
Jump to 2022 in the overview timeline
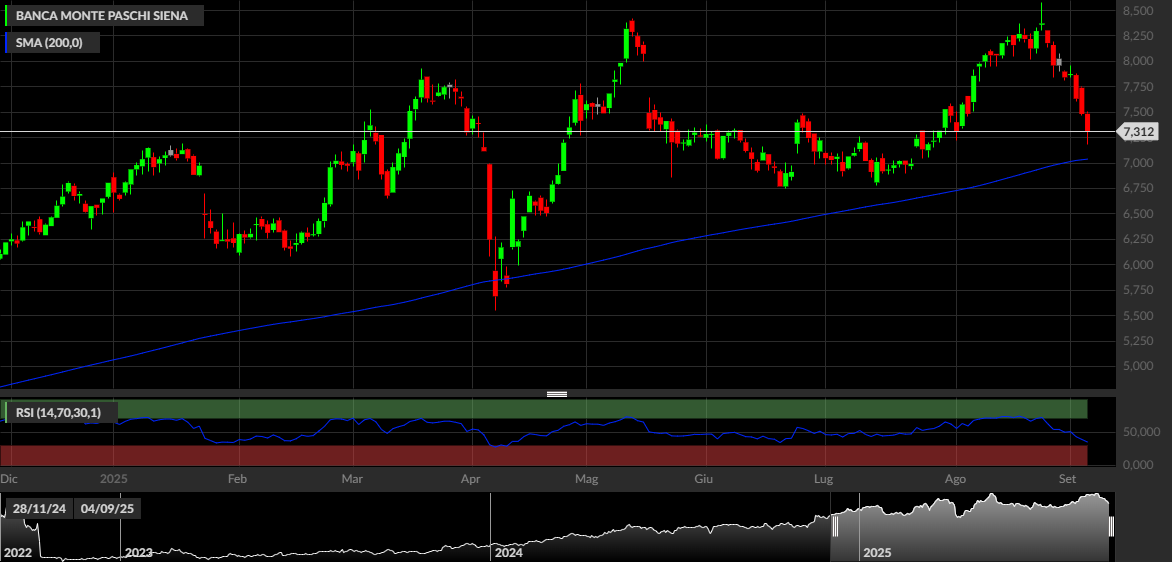pyautogui.click(x=16, y=553)
